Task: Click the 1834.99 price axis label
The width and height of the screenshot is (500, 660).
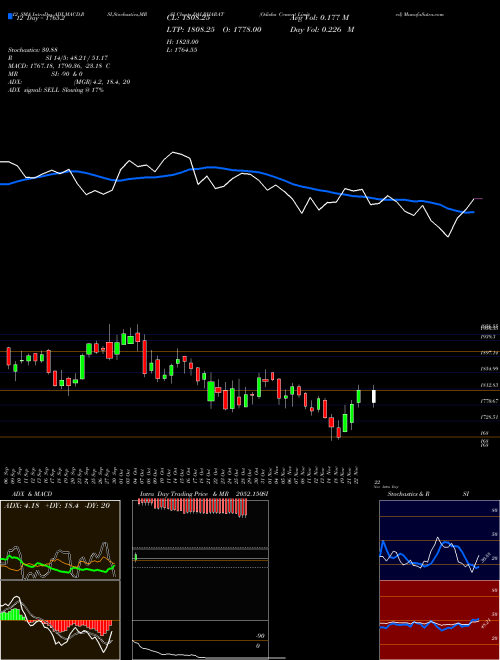Action: point(489,369)
